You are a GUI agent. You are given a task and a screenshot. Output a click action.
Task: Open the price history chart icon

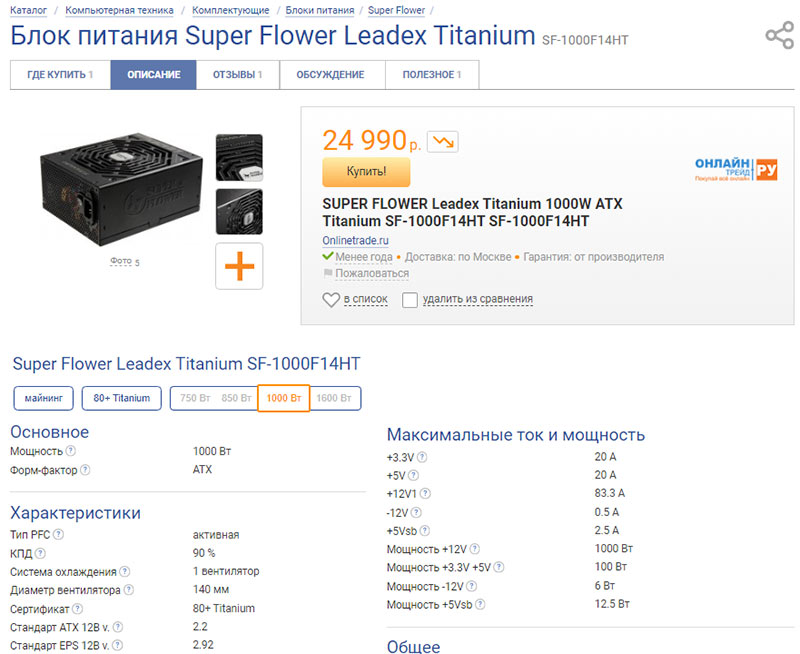coord(442,142)
